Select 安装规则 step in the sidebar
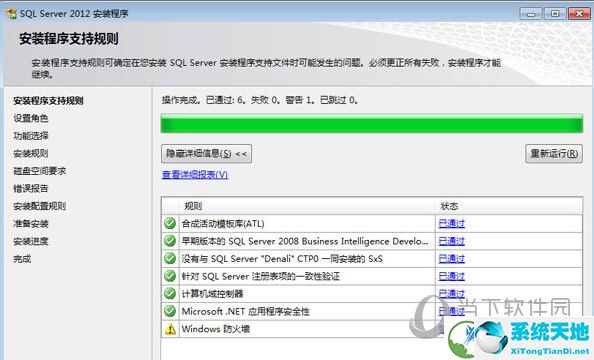 (x=31, y=153)
